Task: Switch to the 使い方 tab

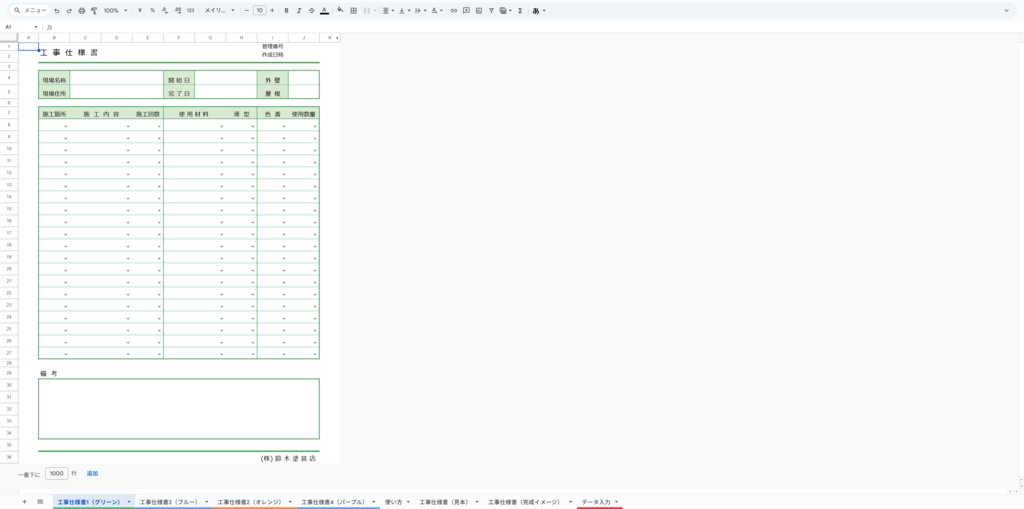Action: (x=393, y=502)
